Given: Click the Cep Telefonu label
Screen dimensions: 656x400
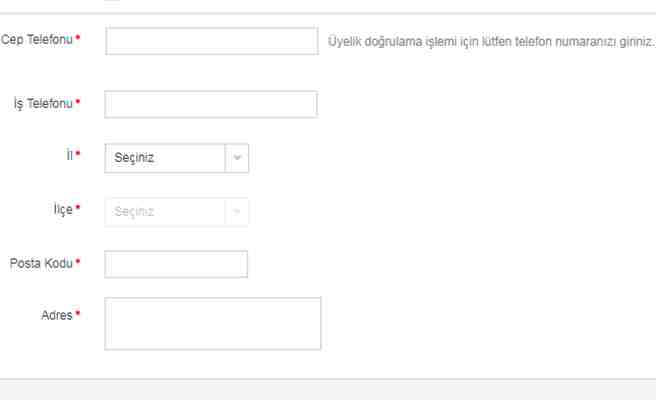Looking at the screenshot, I should pos(36,39).
